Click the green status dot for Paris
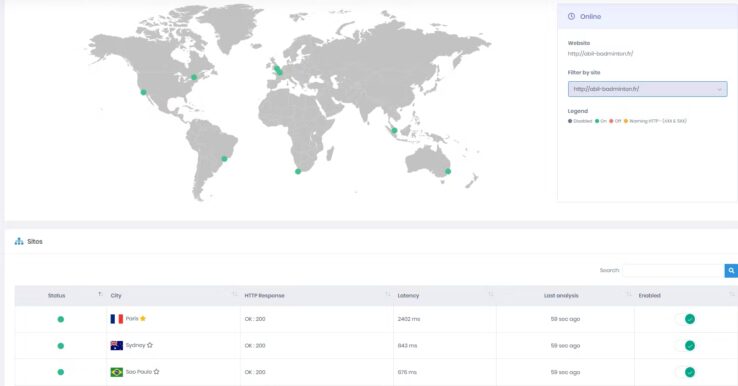 click(x=61, y=319)
